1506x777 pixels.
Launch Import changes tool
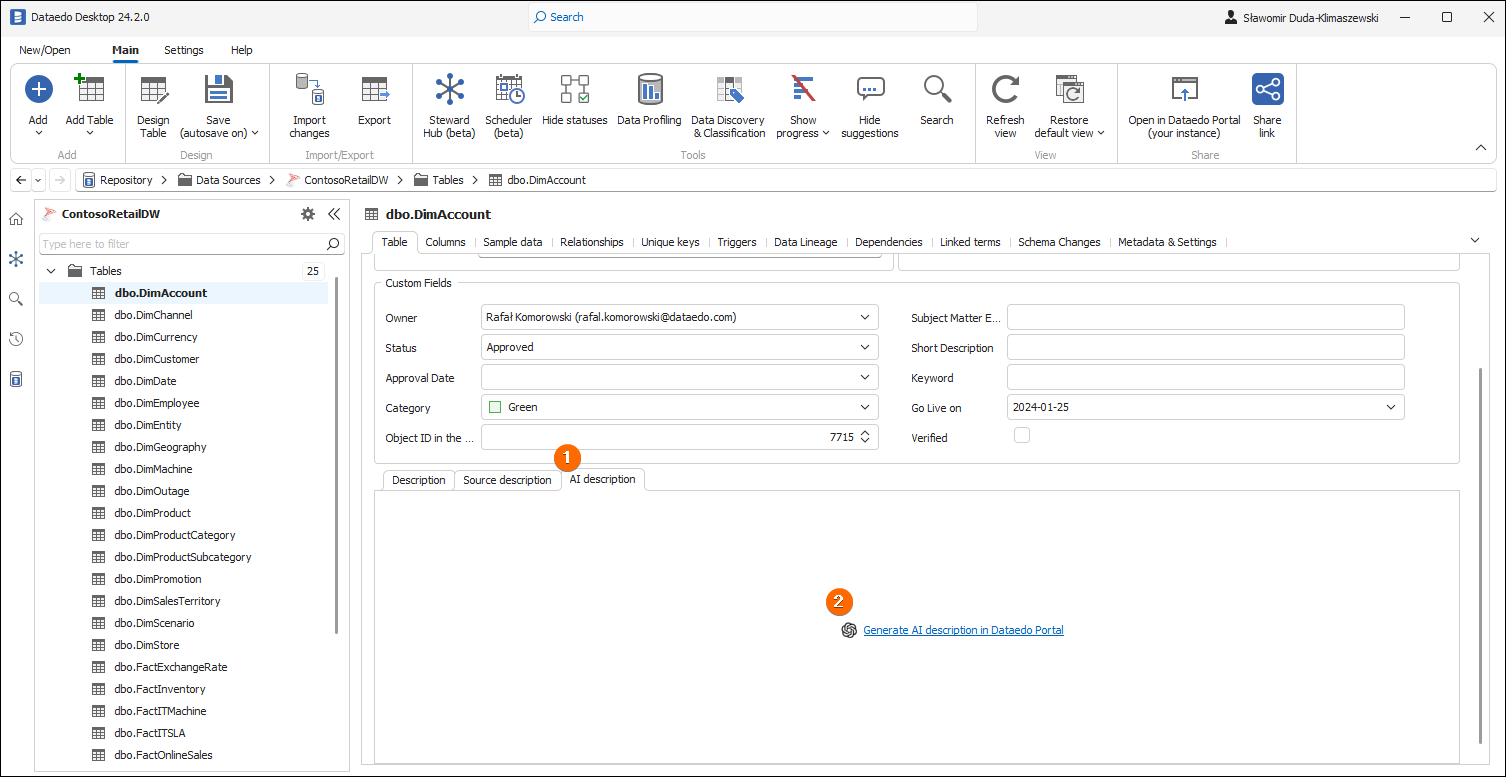point(309,89)
